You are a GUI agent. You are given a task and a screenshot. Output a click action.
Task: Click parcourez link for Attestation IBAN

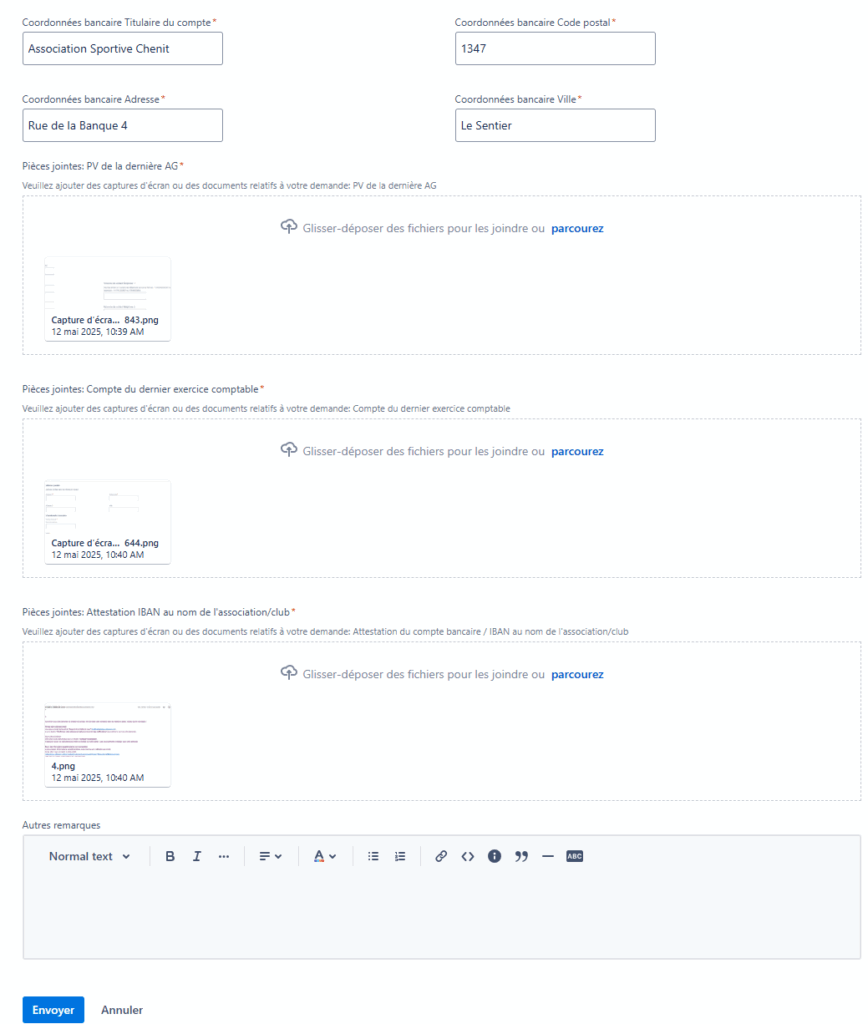(577, 675)
